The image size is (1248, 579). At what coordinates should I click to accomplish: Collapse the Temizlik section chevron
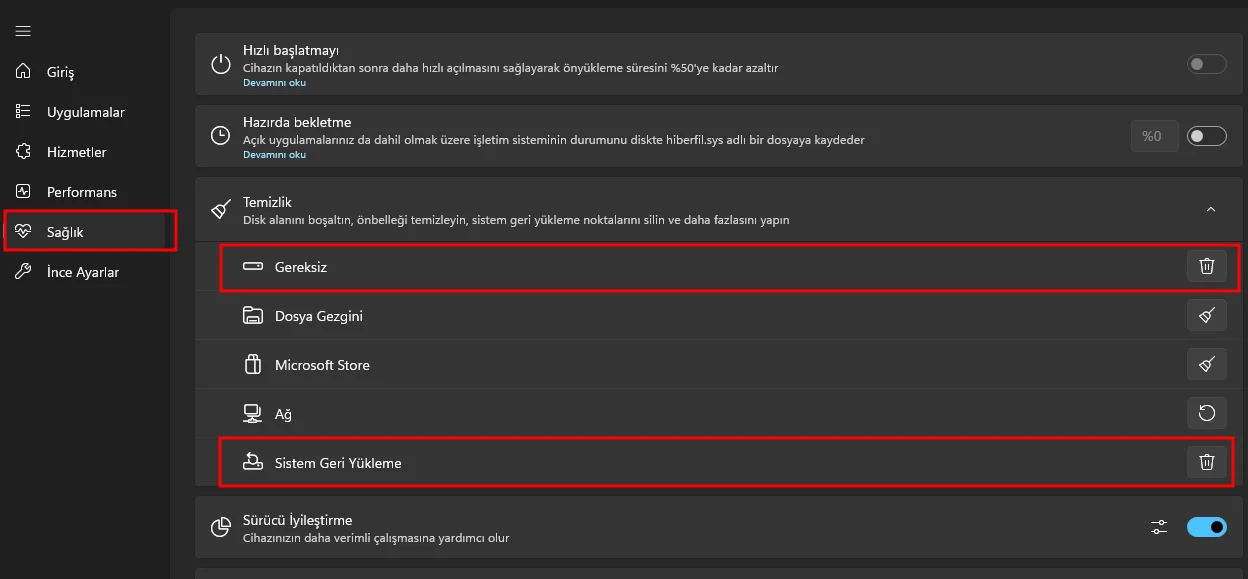tap(1210, 210)
